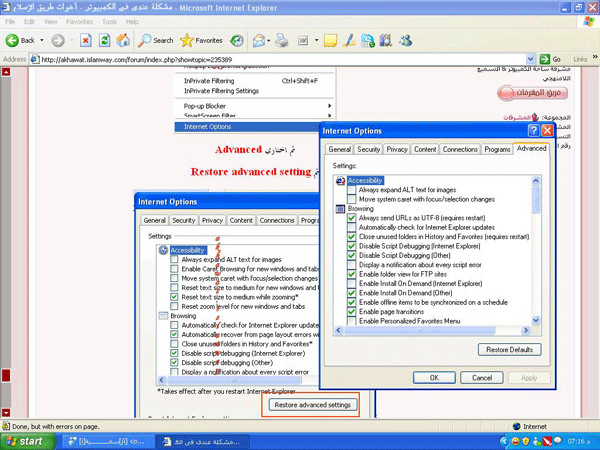Click the speech bubble tray icon
Viewport: 600px width, 450px height.
[x=558, y=440]
